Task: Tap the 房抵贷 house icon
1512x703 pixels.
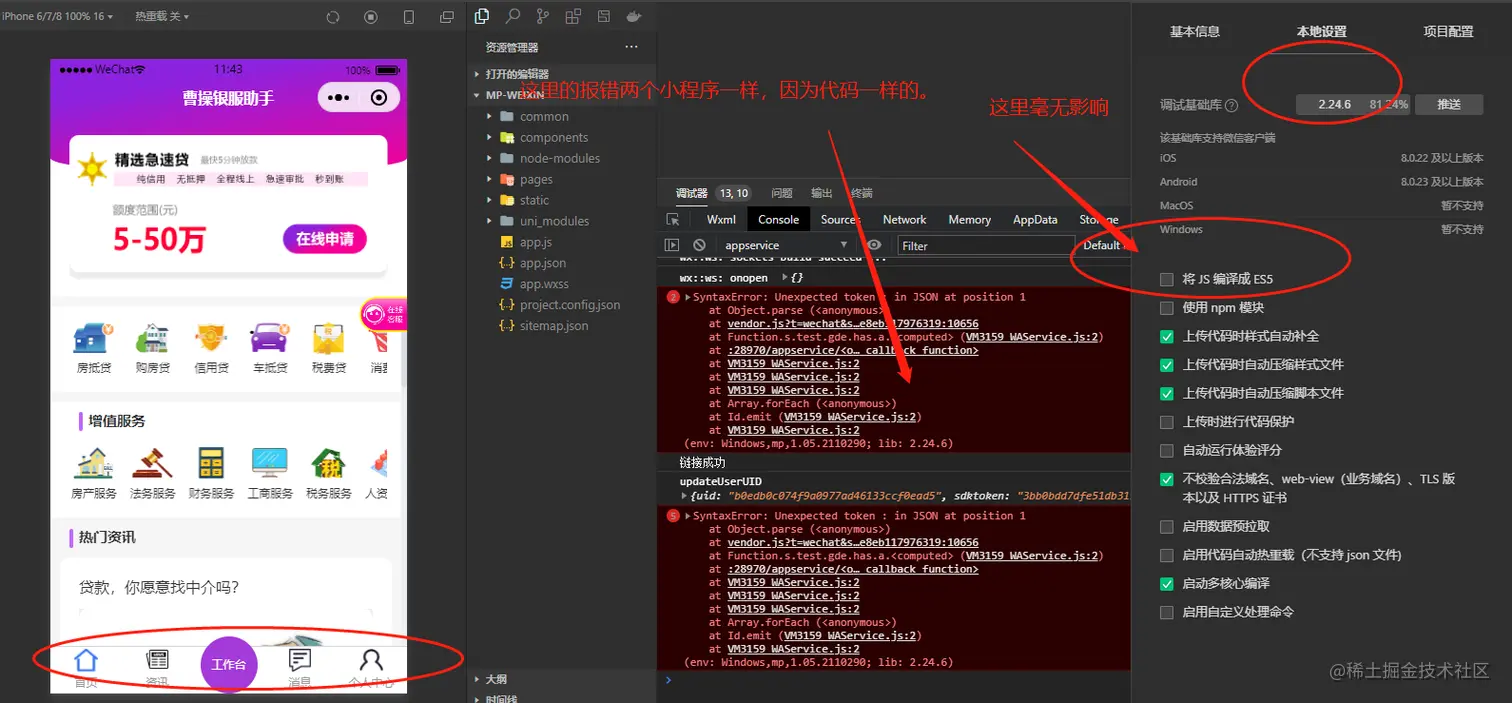Action: click(91, 339)
